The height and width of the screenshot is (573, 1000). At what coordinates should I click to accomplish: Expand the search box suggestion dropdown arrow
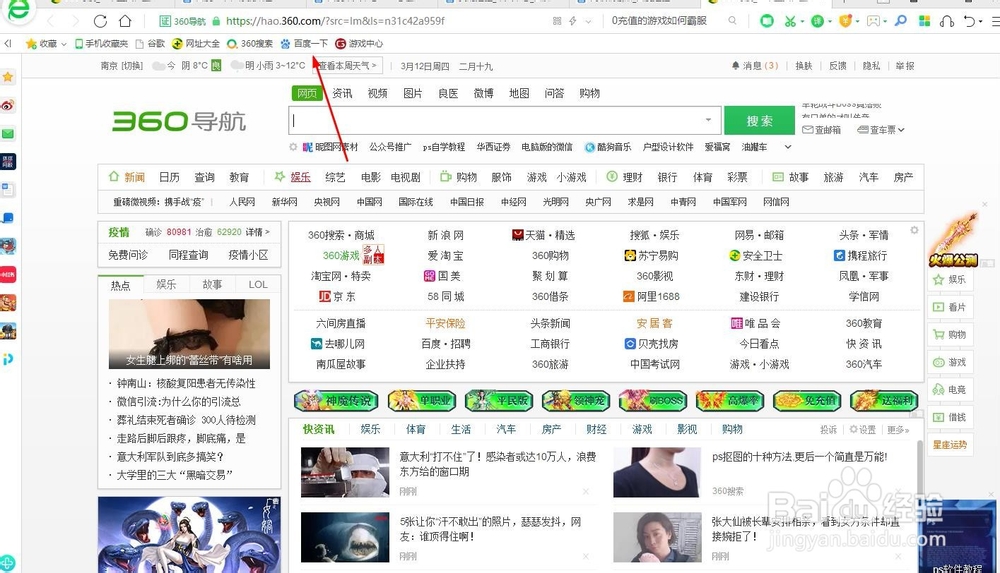click(x=708, y=120)
